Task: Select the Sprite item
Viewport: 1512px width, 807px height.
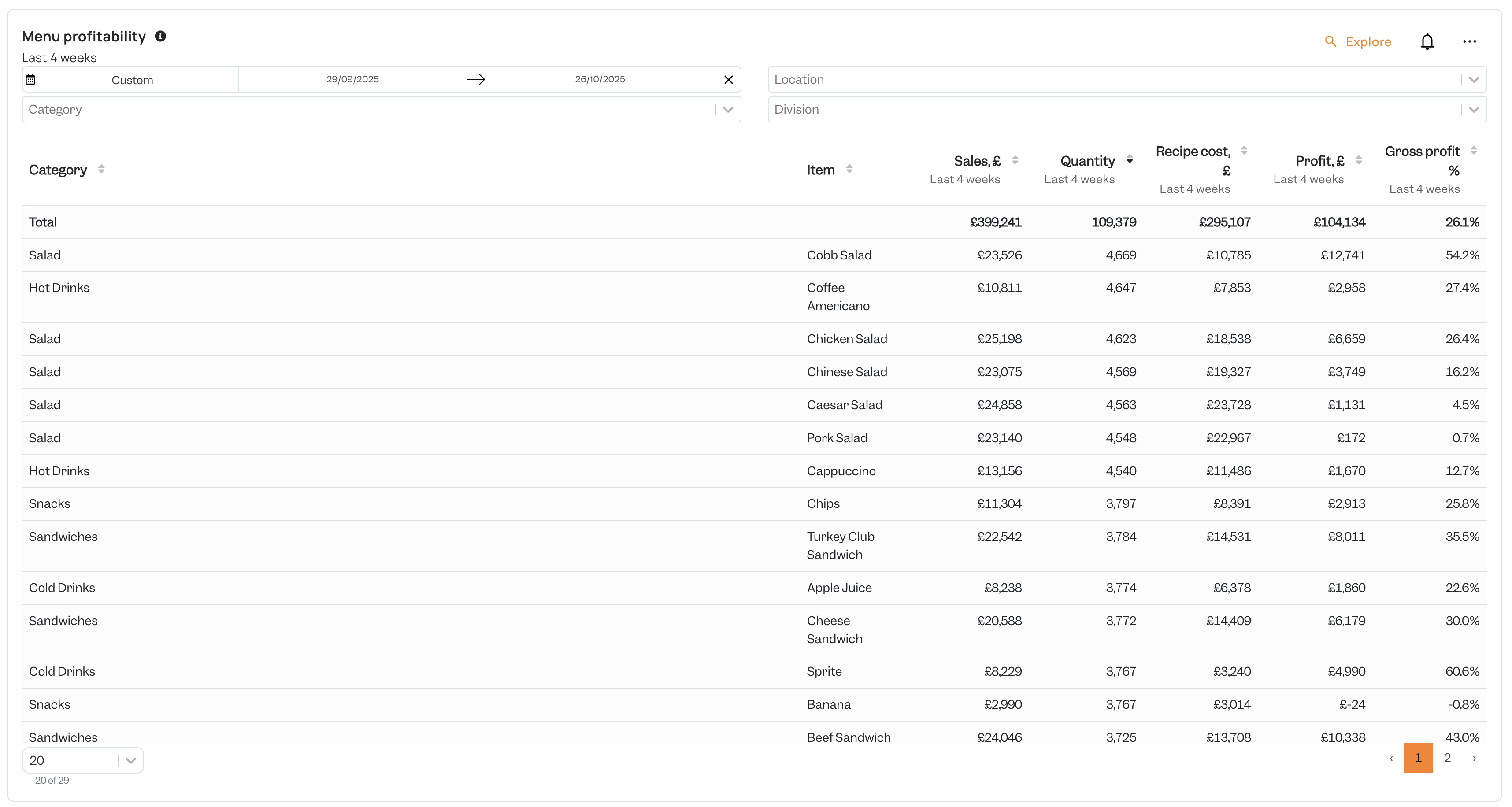Action: click(823, 671)
